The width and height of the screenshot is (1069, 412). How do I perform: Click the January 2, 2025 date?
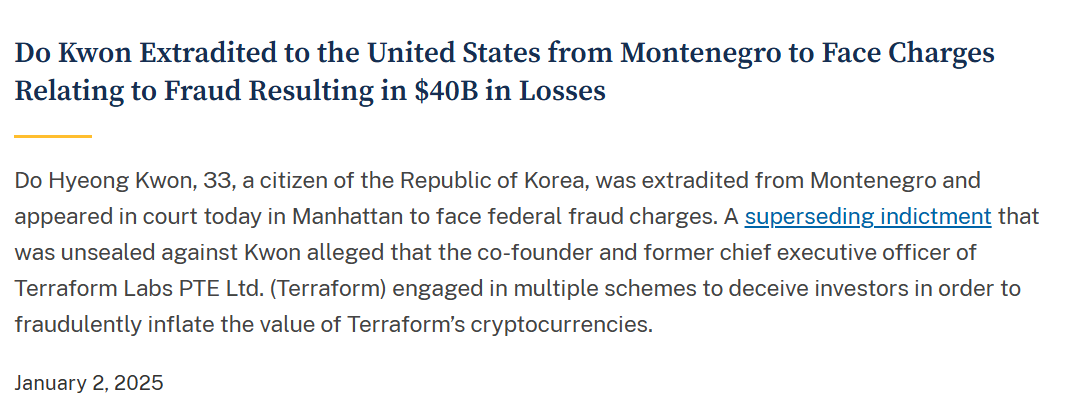(x=89, y=383)
